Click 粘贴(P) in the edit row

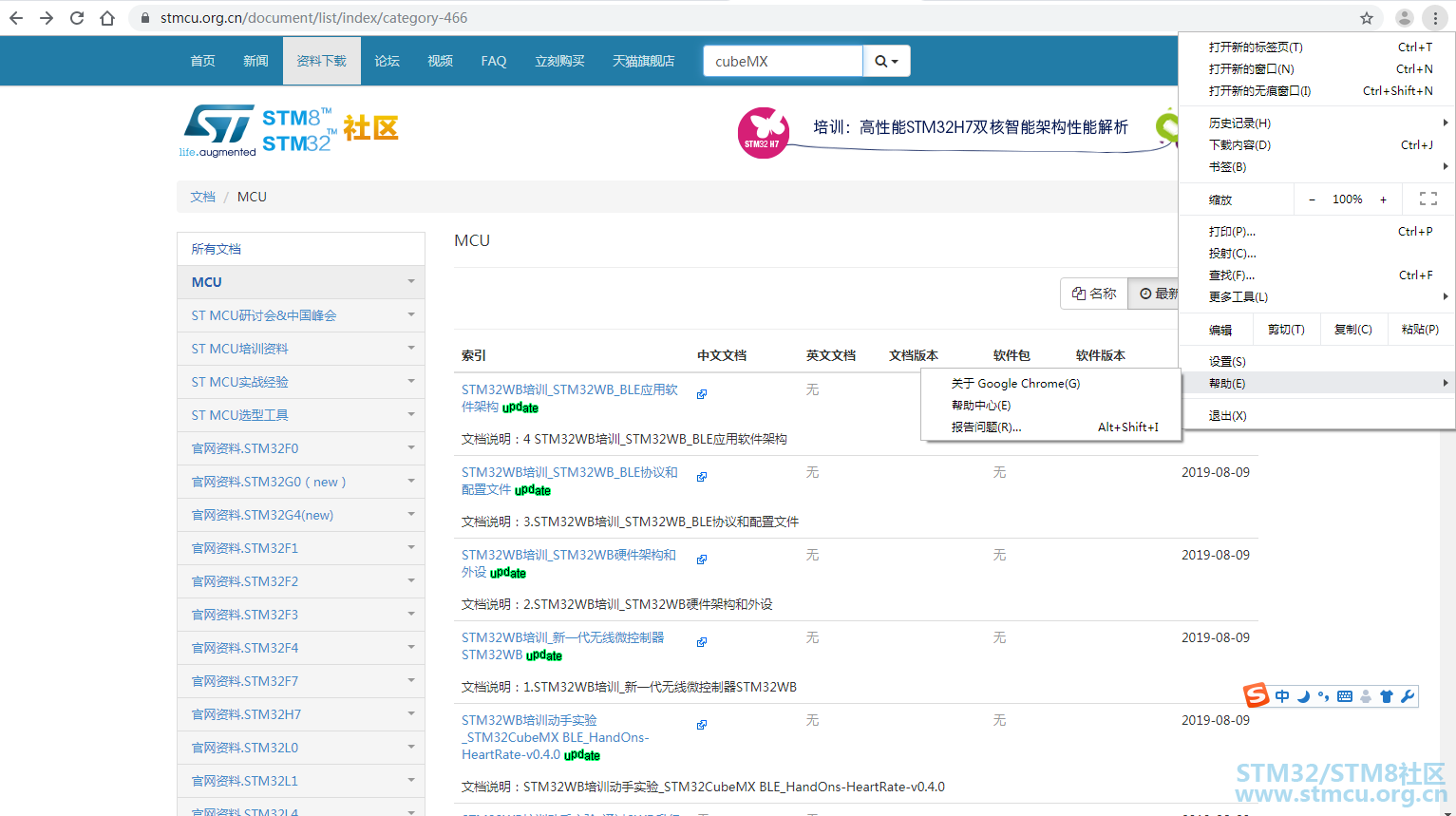[1420, 330]
